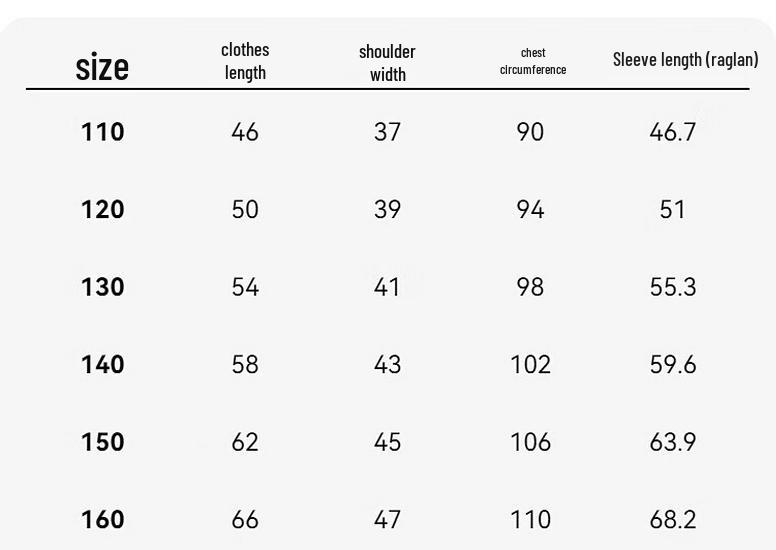Select size 110 row label
Screen dimensions: 776x550
[x=102, y=132]
